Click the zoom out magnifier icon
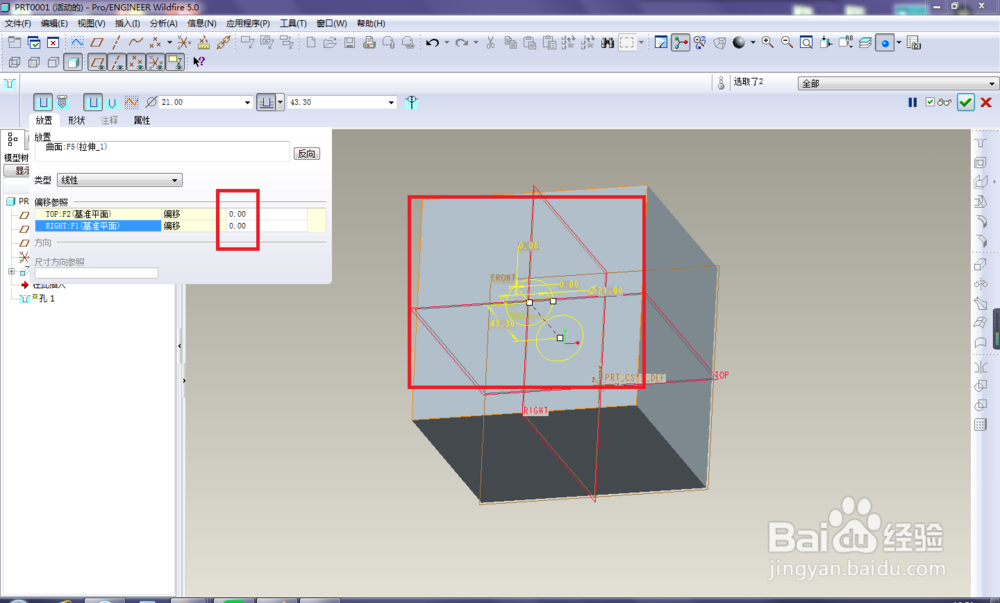Viewport: 1000px width, 603px height. 787,43
